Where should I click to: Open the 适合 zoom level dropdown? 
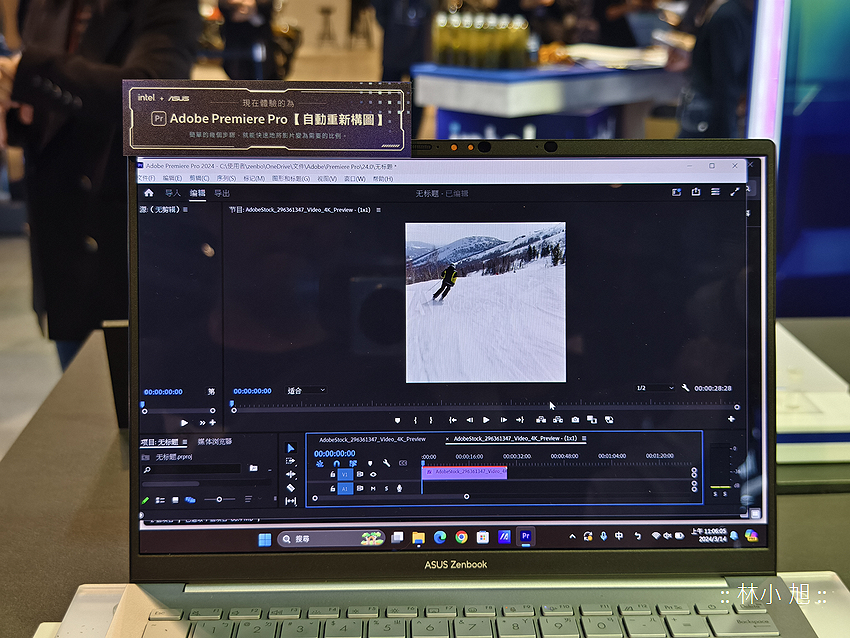(306, 390)
